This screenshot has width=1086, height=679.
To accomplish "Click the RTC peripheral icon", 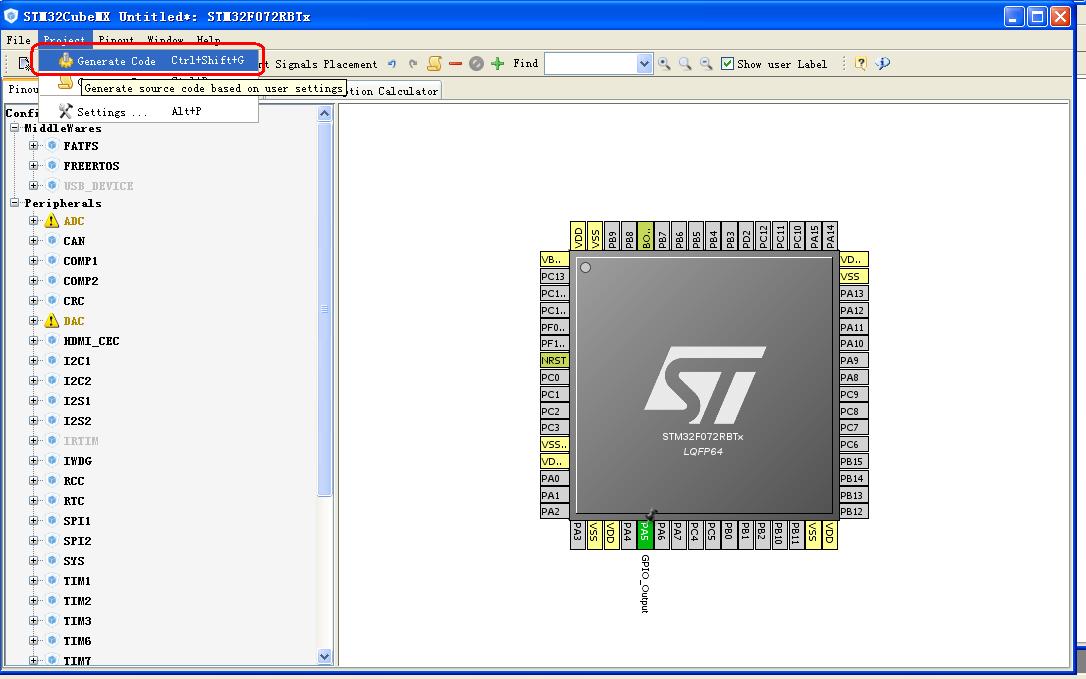I will (x=52, y=501).
